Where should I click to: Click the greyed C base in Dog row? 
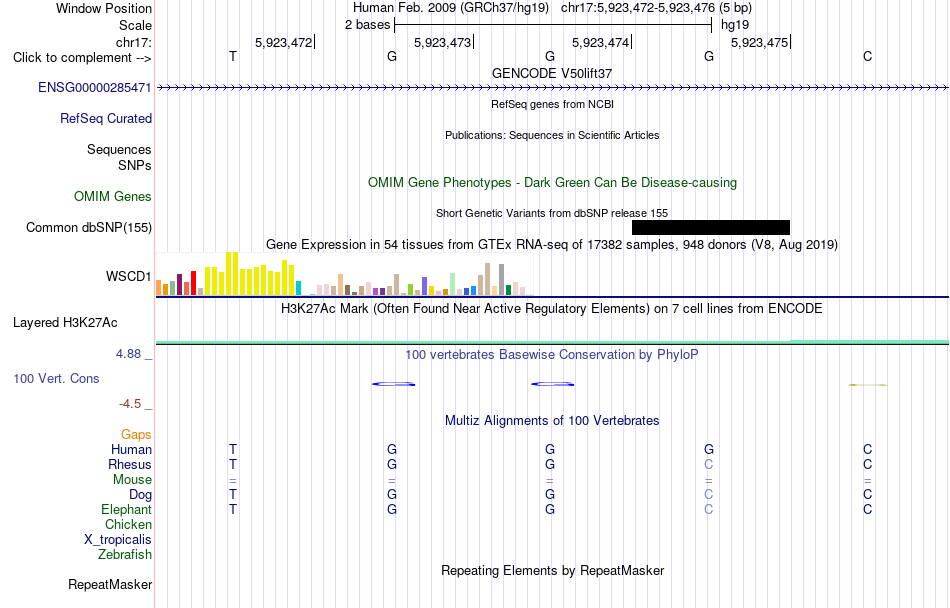(x=709, y=495)
